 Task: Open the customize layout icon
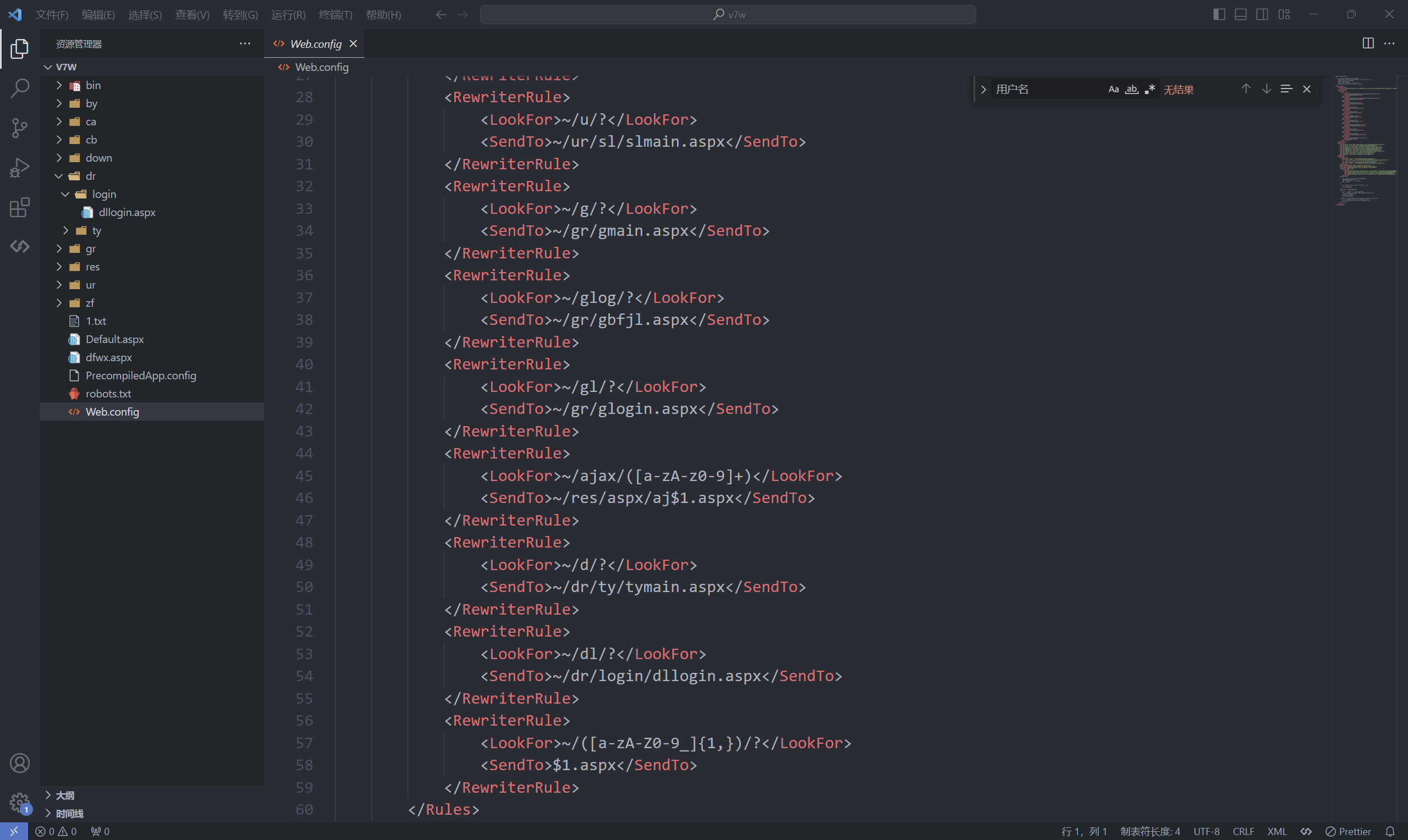pos(1284,14)
